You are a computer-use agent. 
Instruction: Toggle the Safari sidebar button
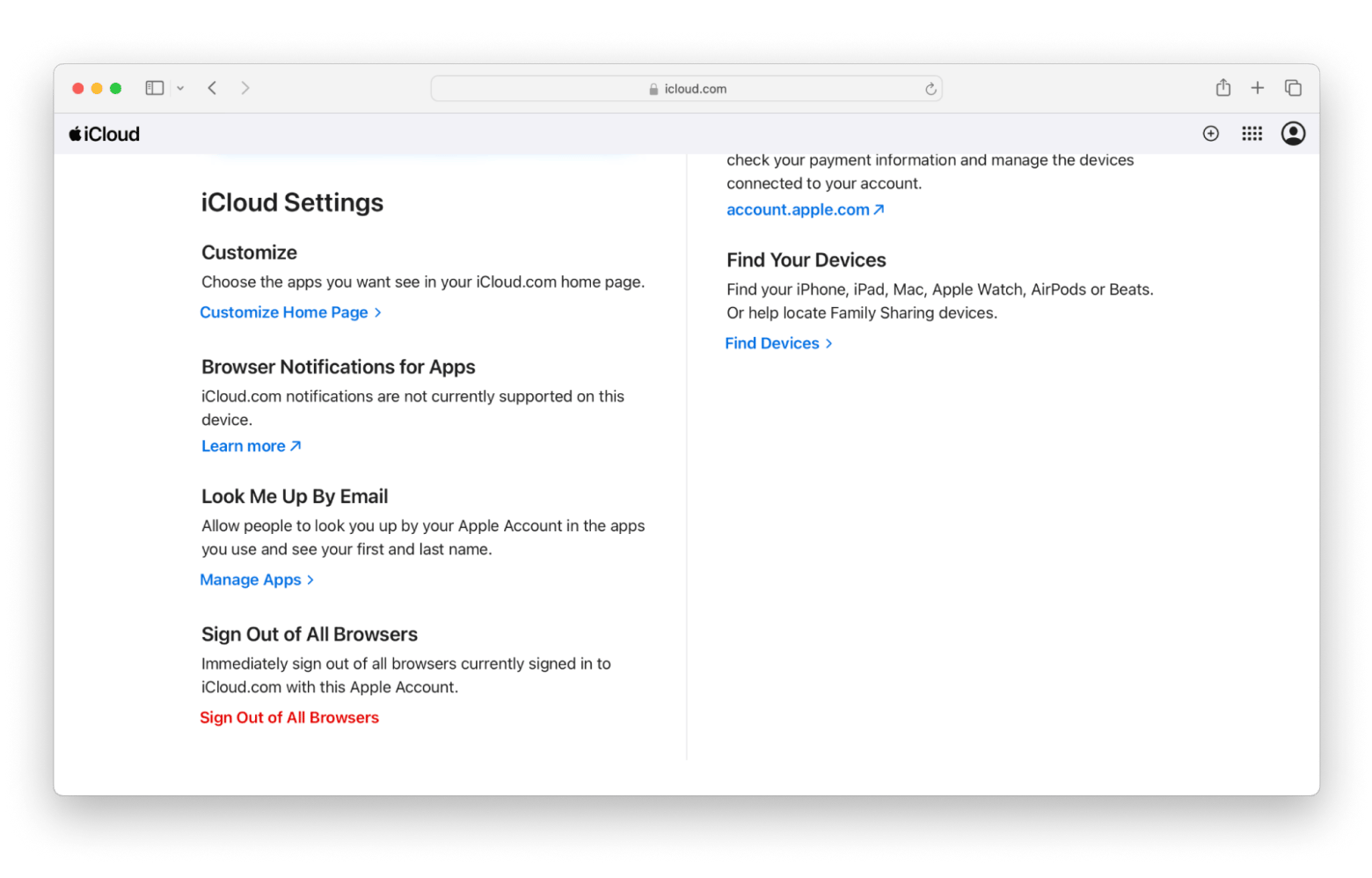(155, 88)
